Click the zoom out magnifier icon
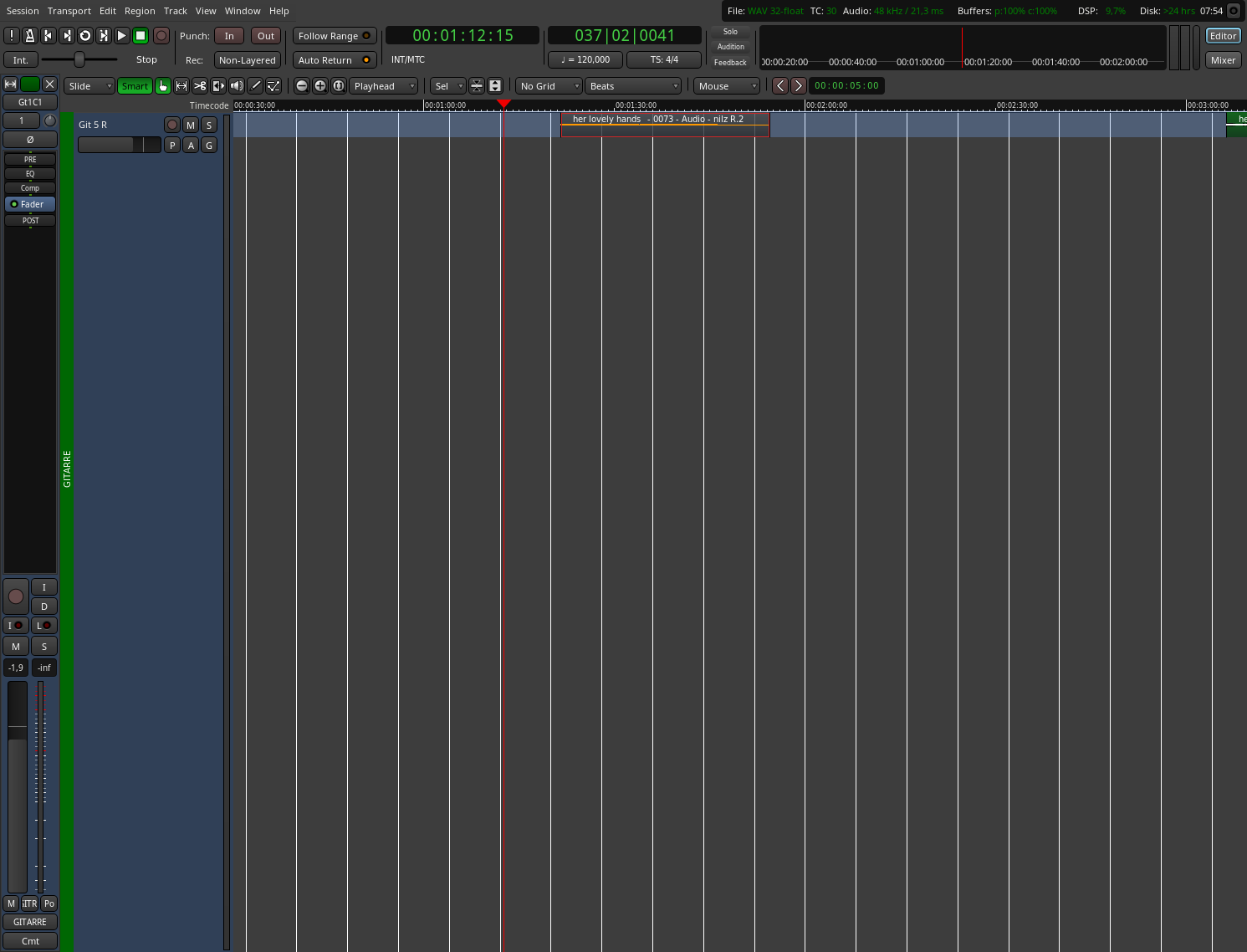The image size is (1247, 952). (302, 86)
